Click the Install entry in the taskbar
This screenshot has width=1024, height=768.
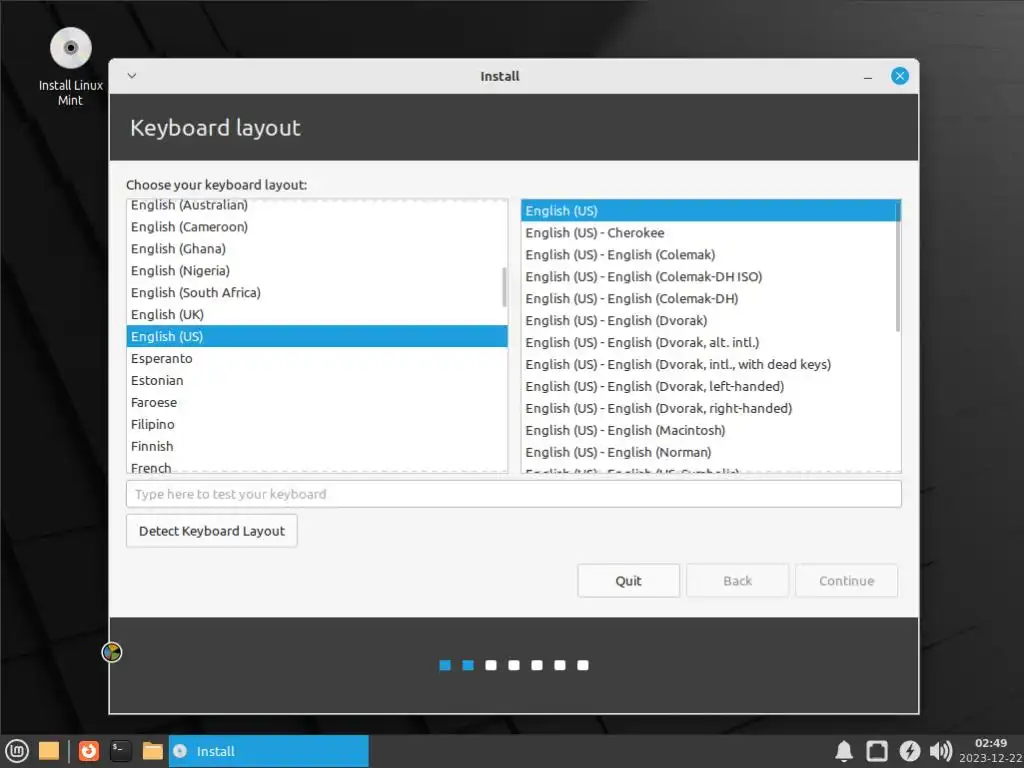pos(268,751)
